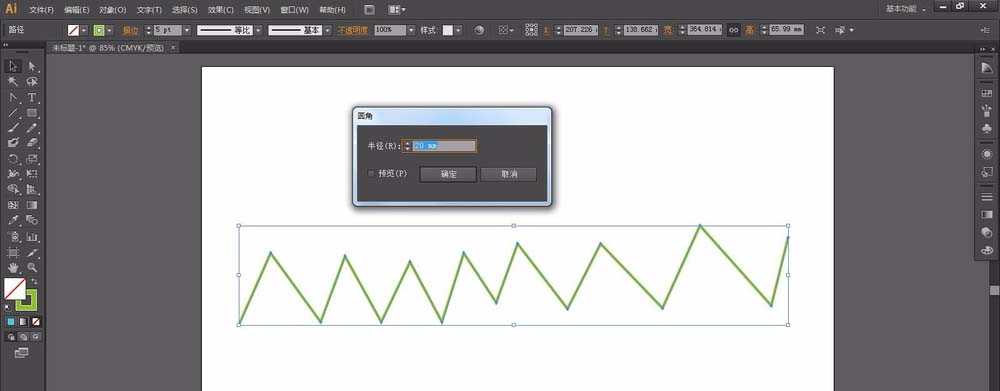The height and width of the screenshot is (391, 1000).
Task: Click the Fill swatch in the toolbox
Action: (15, 289)
